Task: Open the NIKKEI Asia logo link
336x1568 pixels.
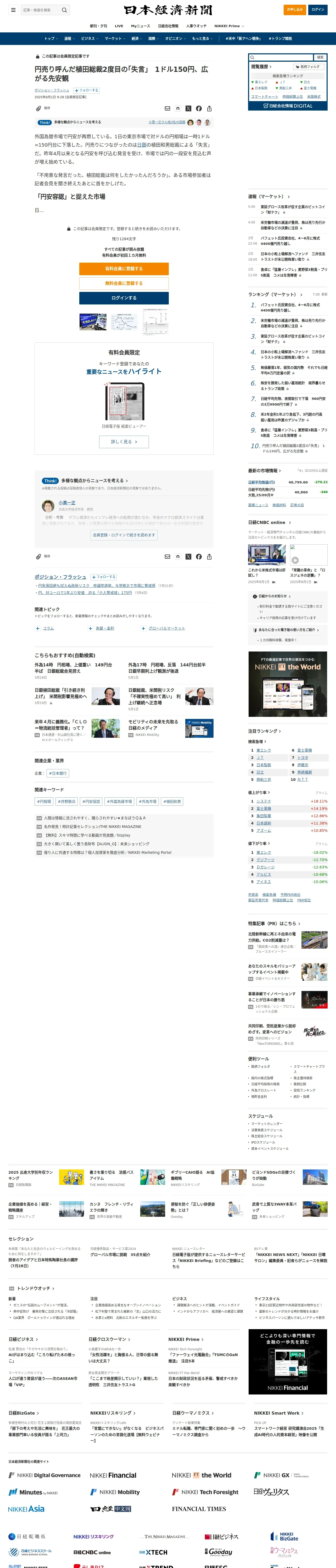Action: pyautogui.click(x=26, y=1509)
